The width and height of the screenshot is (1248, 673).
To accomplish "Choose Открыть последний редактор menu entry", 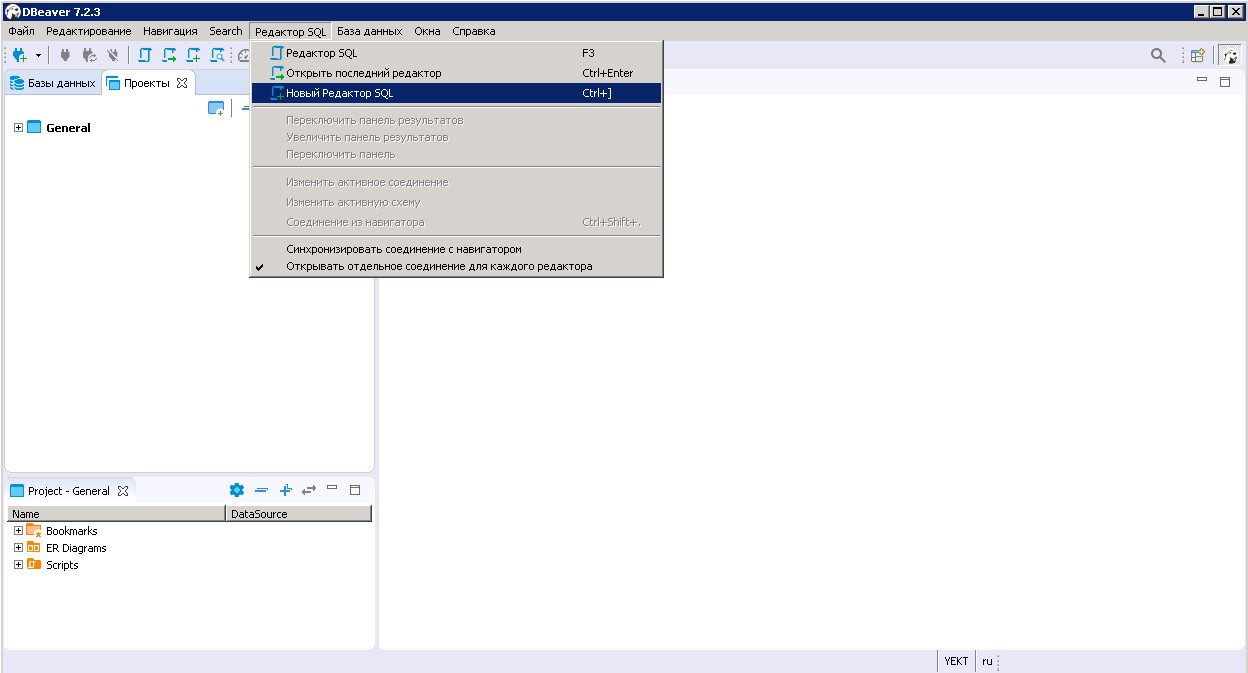I will (457, 73).
